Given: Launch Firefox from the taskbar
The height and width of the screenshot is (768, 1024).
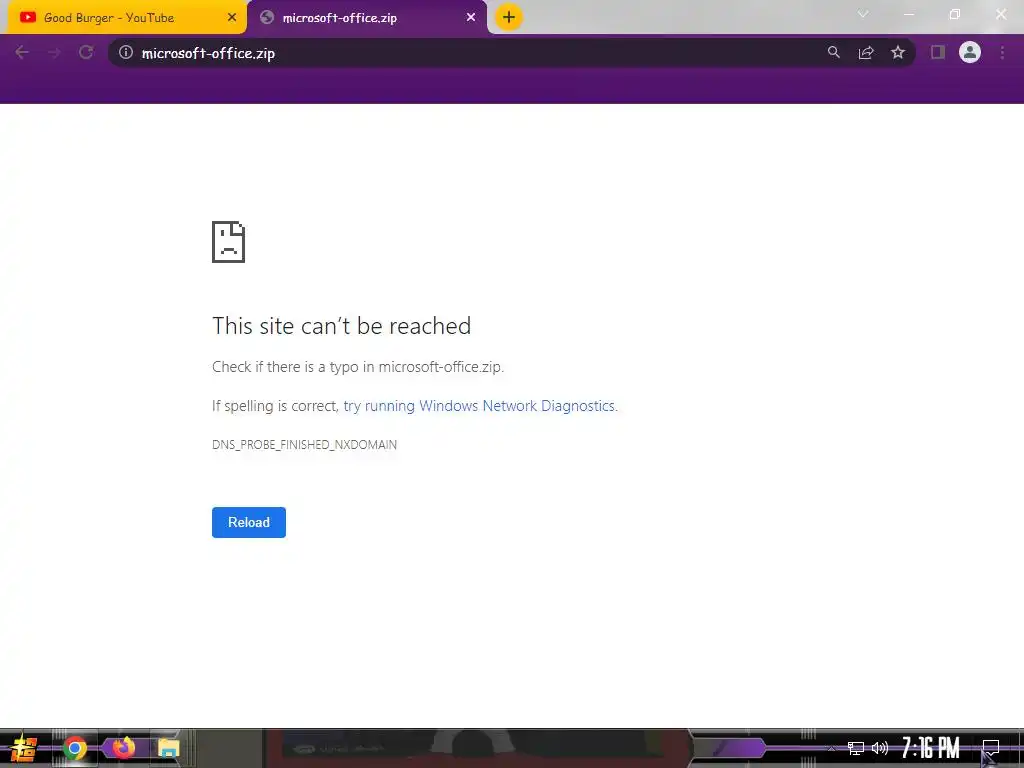Looking at the screenshot, I should pos(123,748).
